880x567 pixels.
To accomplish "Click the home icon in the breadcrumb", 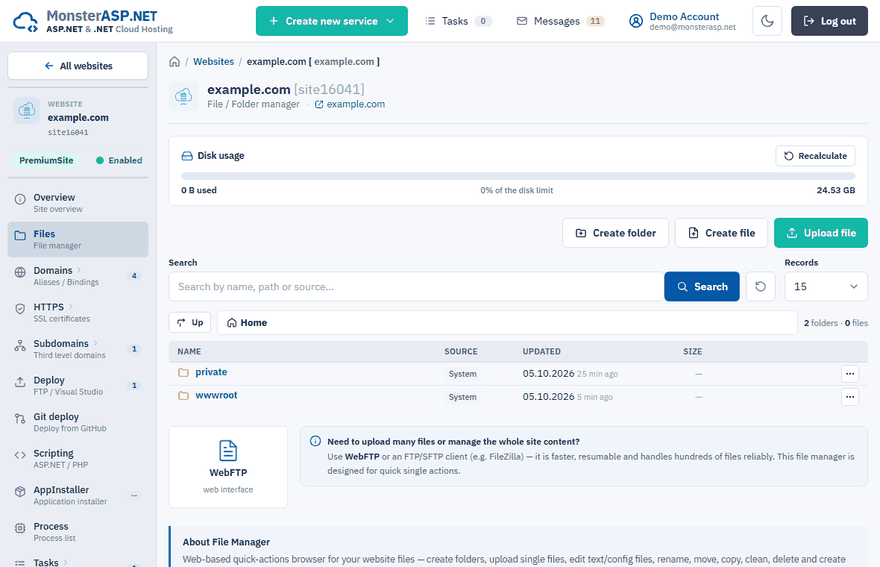I will 175,62.
